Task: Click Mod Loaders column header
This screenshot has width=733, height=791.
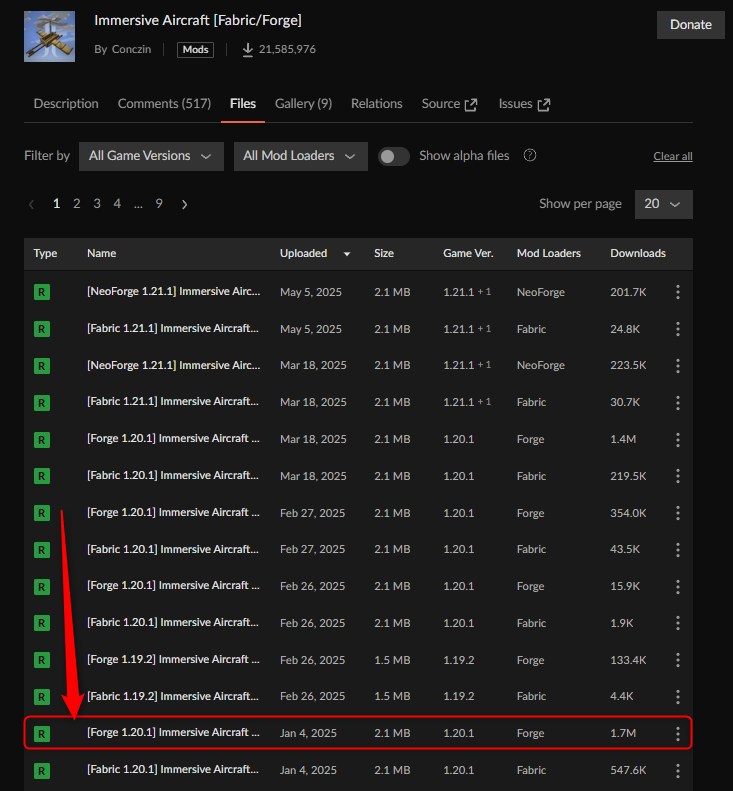Action: pos(548,253)
